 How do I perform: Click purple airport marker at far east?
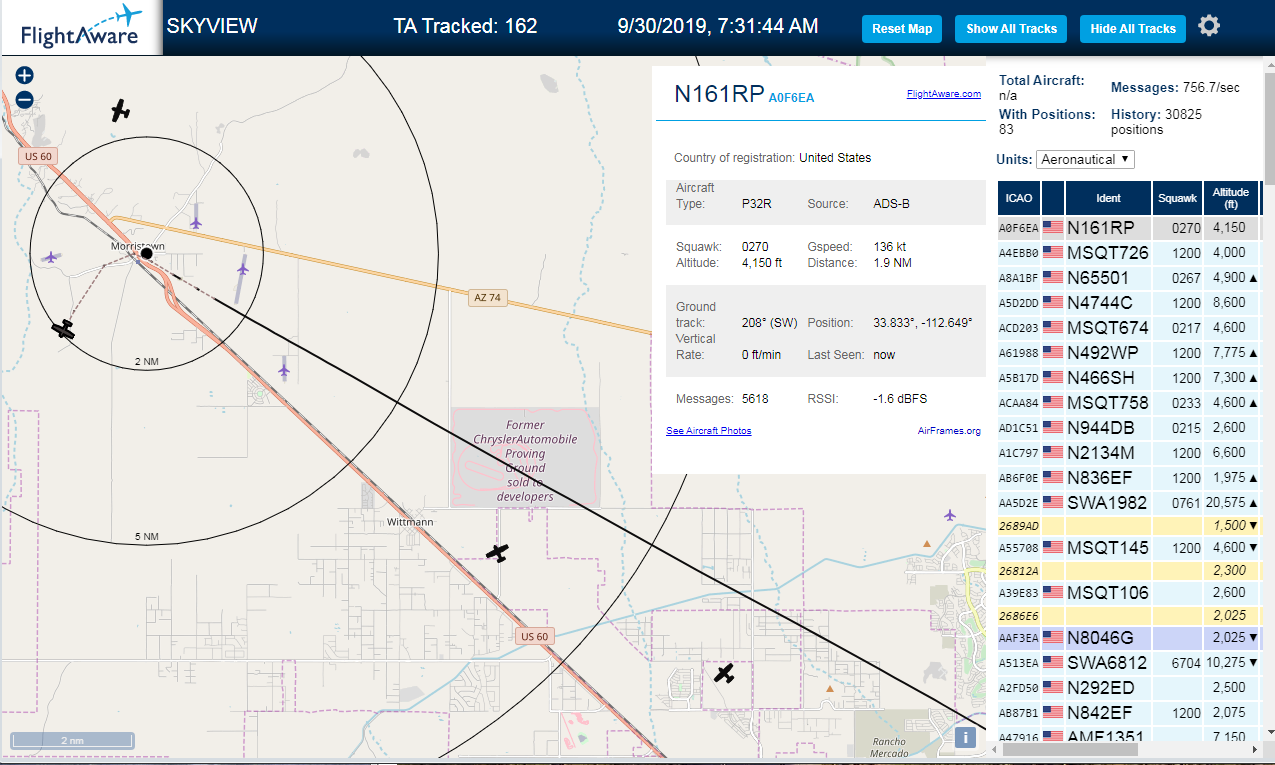[949, 515]
